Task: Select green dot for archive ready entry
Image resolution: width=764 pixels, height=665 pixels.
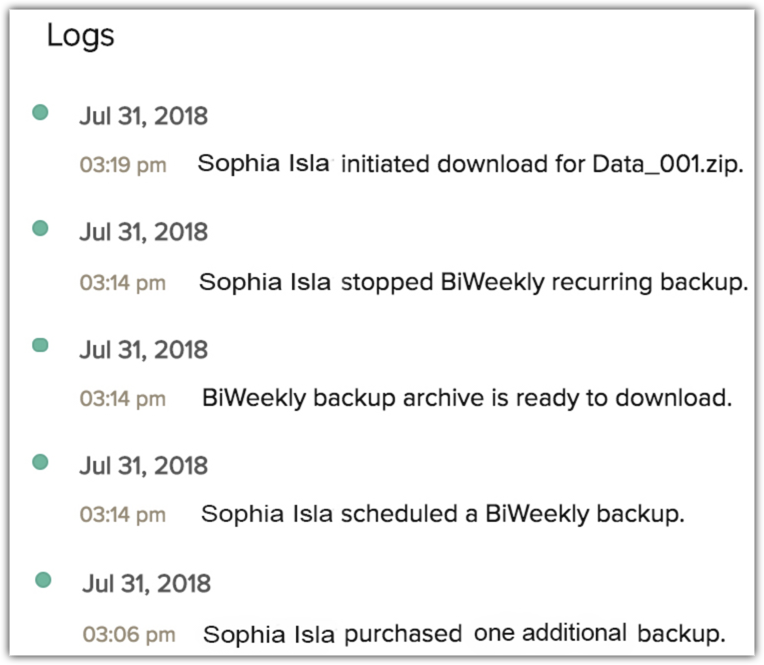Action: click(x=40, y=345)
